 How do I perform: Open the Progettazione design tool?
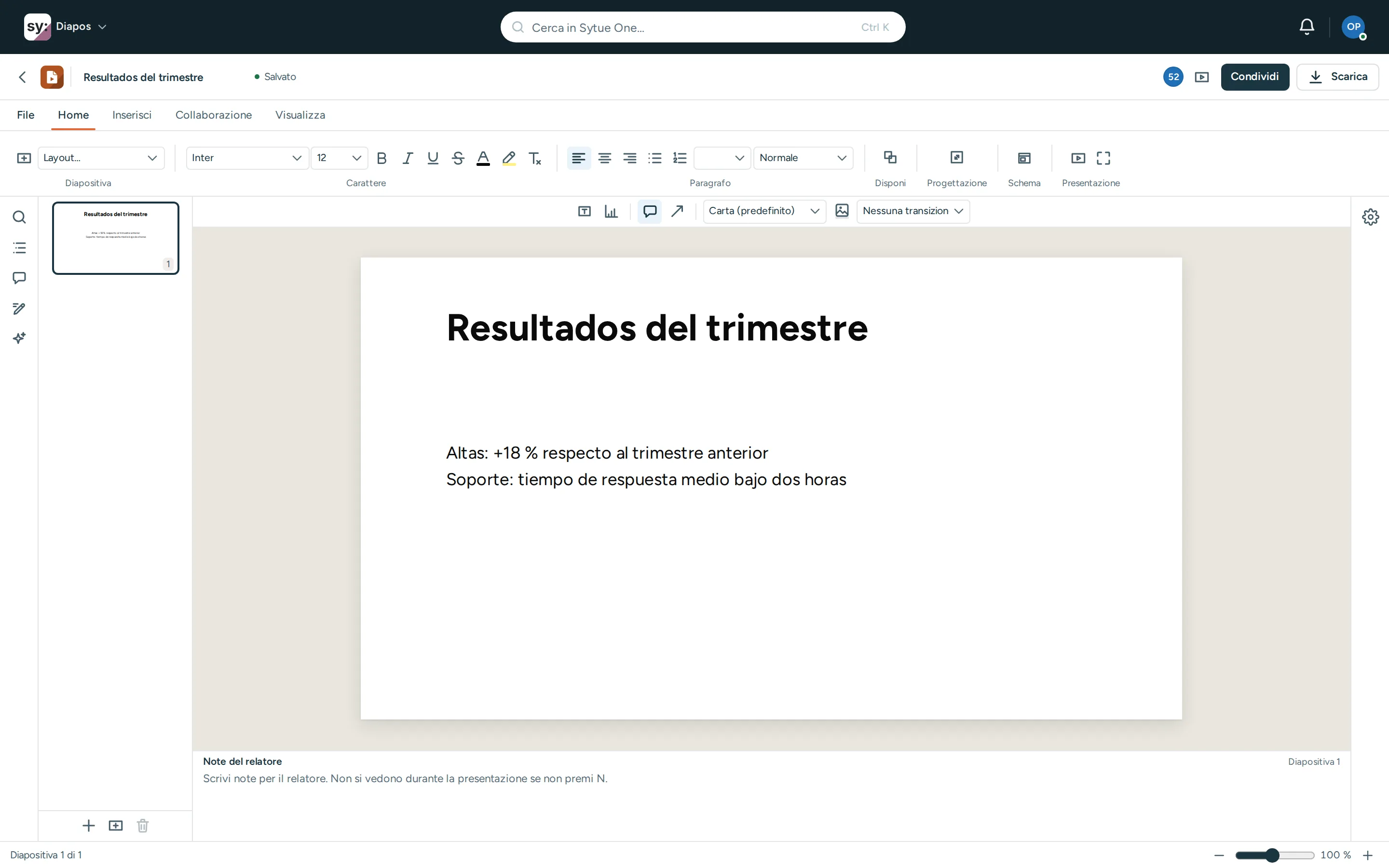pyautogui.click(x=957, y=157)
